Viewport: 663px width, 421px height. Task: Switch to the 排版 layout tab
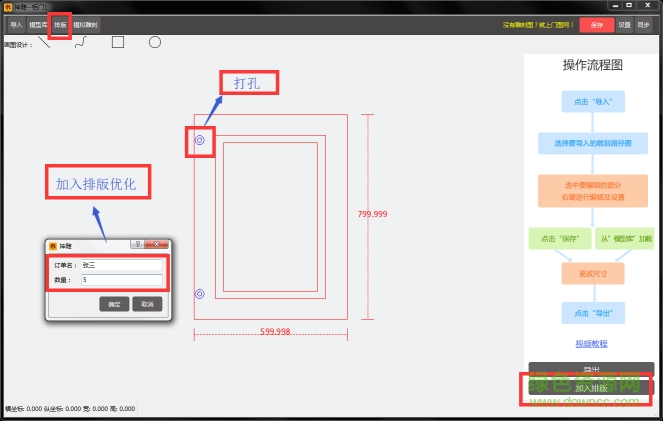[x=60, y=24]
